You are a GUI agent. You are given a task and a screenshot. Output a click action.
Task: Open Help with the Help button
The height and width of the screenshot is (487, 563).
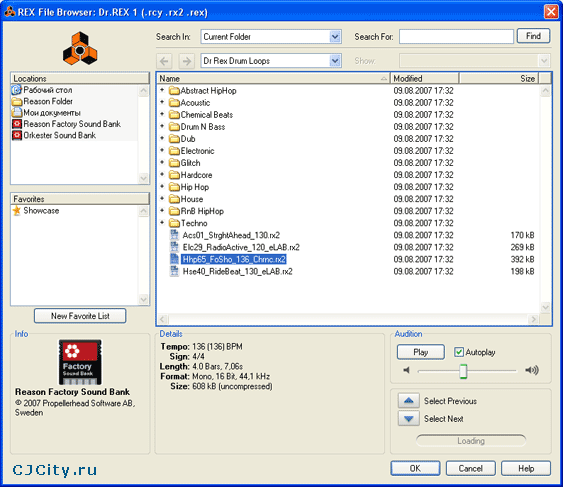click(x=526, y=468)
